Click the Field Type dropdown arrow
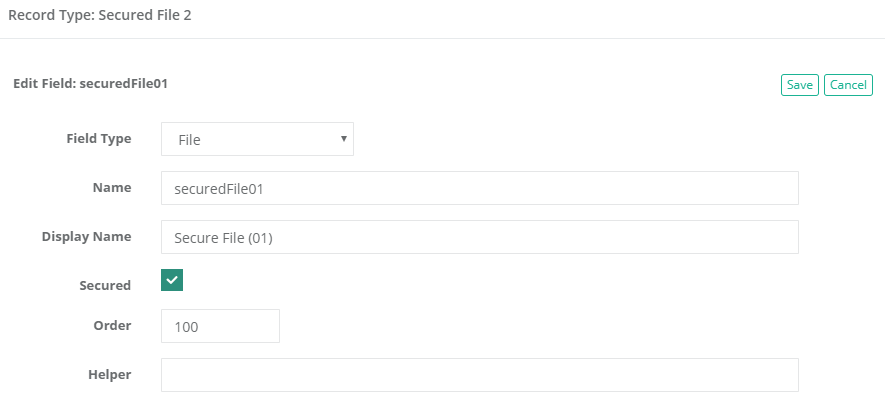The width and height of the screenshot is (885, 412). [343, 138]
